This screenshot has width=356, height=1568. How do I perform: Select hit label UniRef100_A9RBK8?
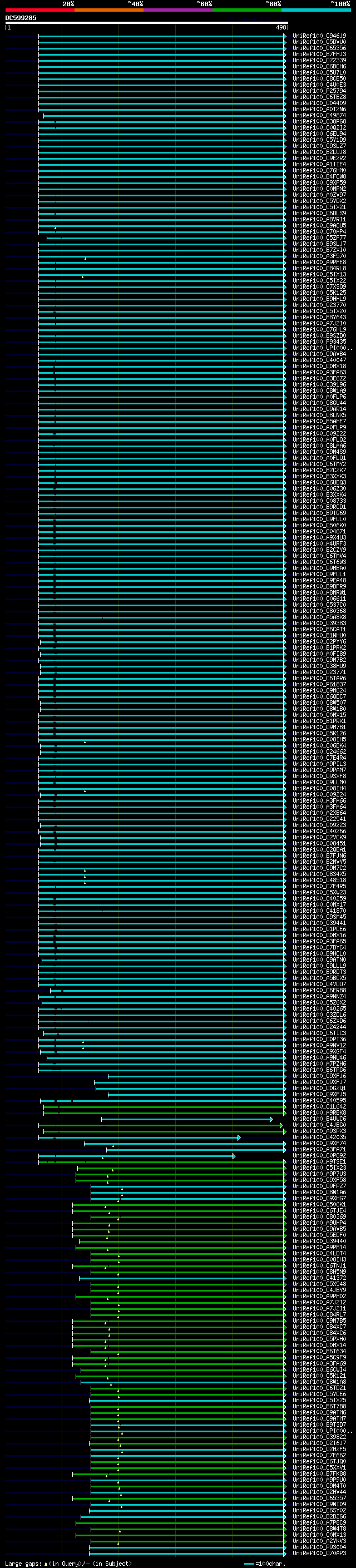319,1112
